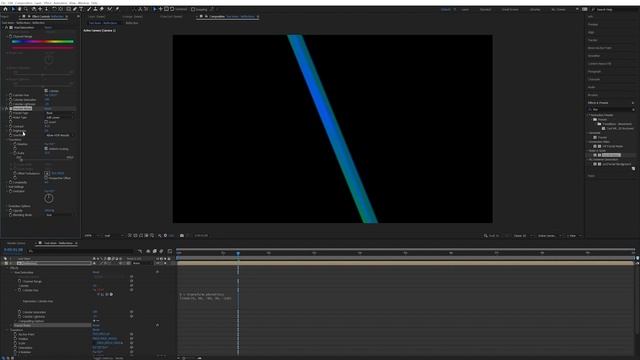
Task: Select the Brush tool
Action: coord(89,9)
